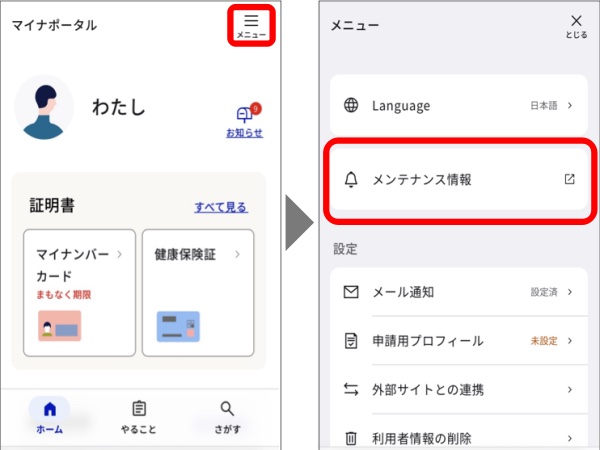This screenshot has height=450, width=600.
Task: Click the 設定 section label
Action: 345,249
